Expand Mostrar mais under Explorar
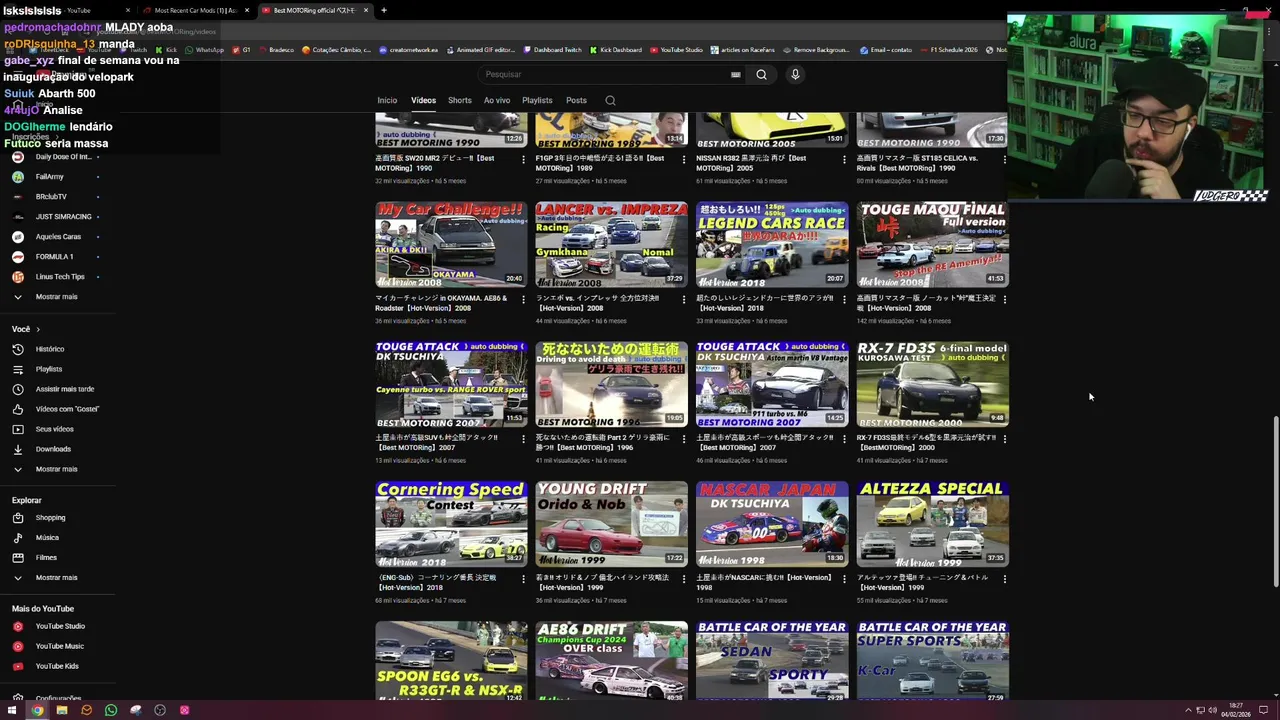 tap(56, 578)
